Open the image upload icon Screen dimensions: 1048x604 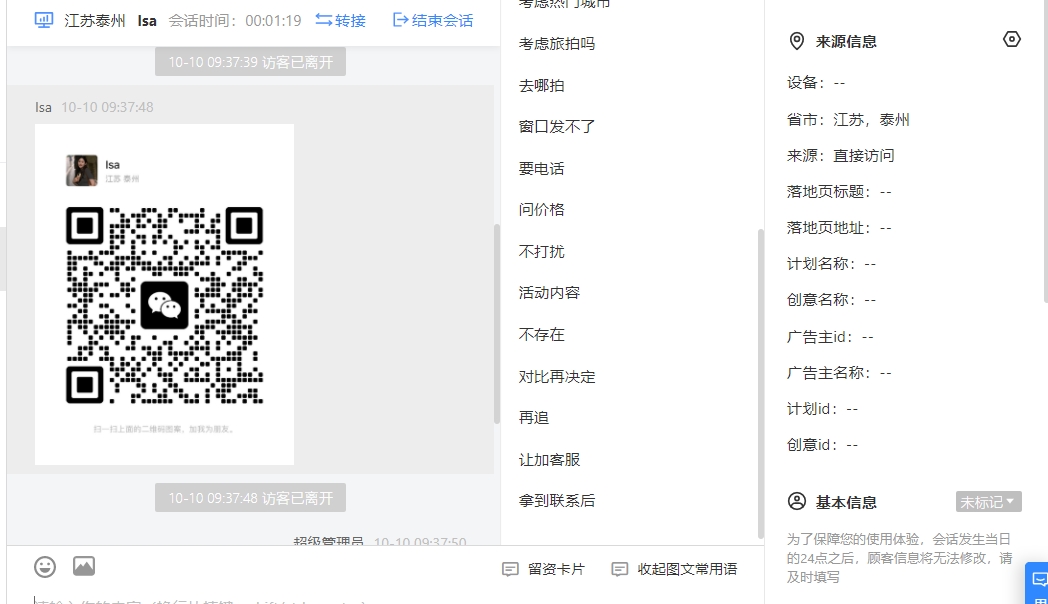pos(84,566)
